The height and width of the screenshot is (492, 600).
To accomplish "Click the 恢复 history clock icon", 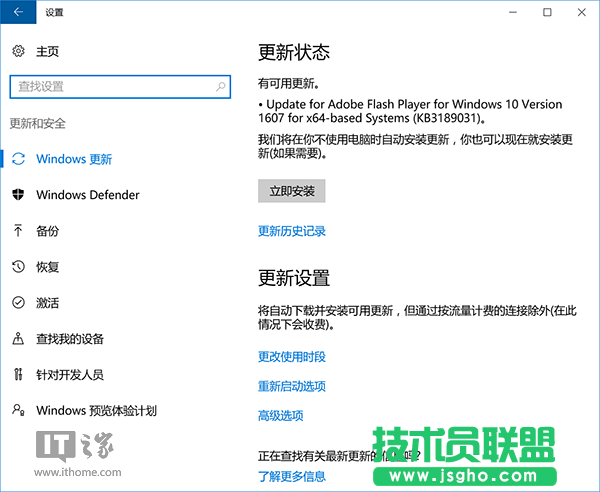I will tap(18, 266).
